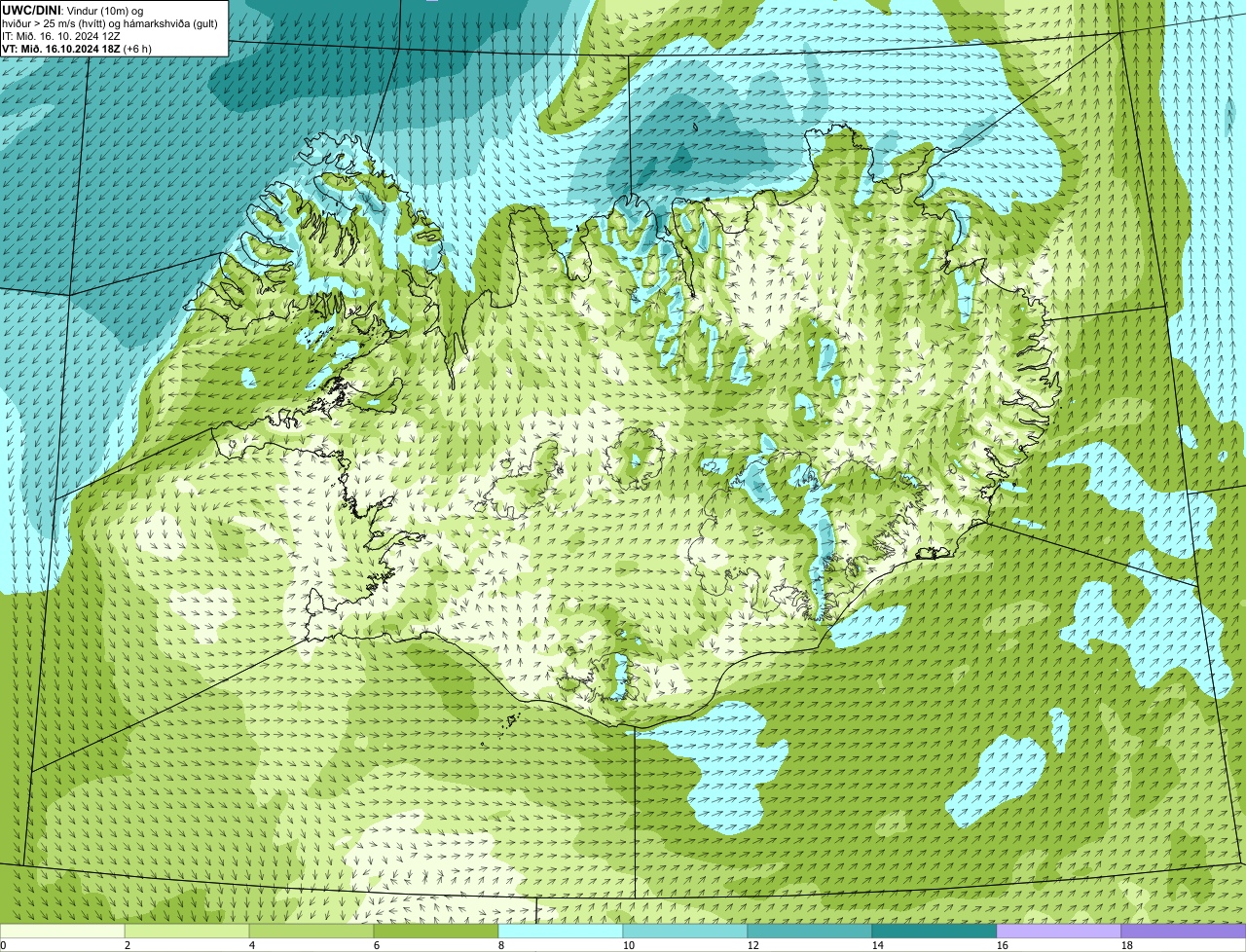The width and height of the screenshot is (1246, 952).
Task: Click the legend scale label "4"
Action: pyautogui.click(x=252, y=945)
